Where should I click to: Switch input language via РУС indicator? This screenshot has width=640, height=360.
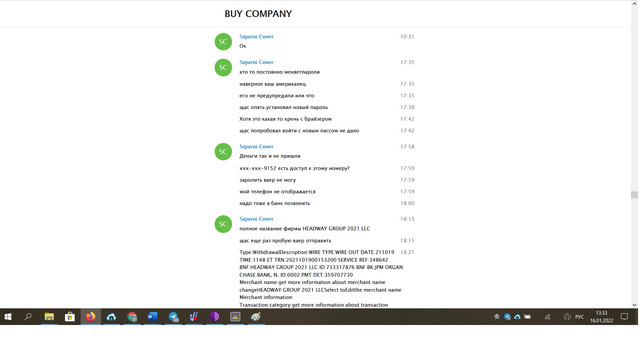580,317
